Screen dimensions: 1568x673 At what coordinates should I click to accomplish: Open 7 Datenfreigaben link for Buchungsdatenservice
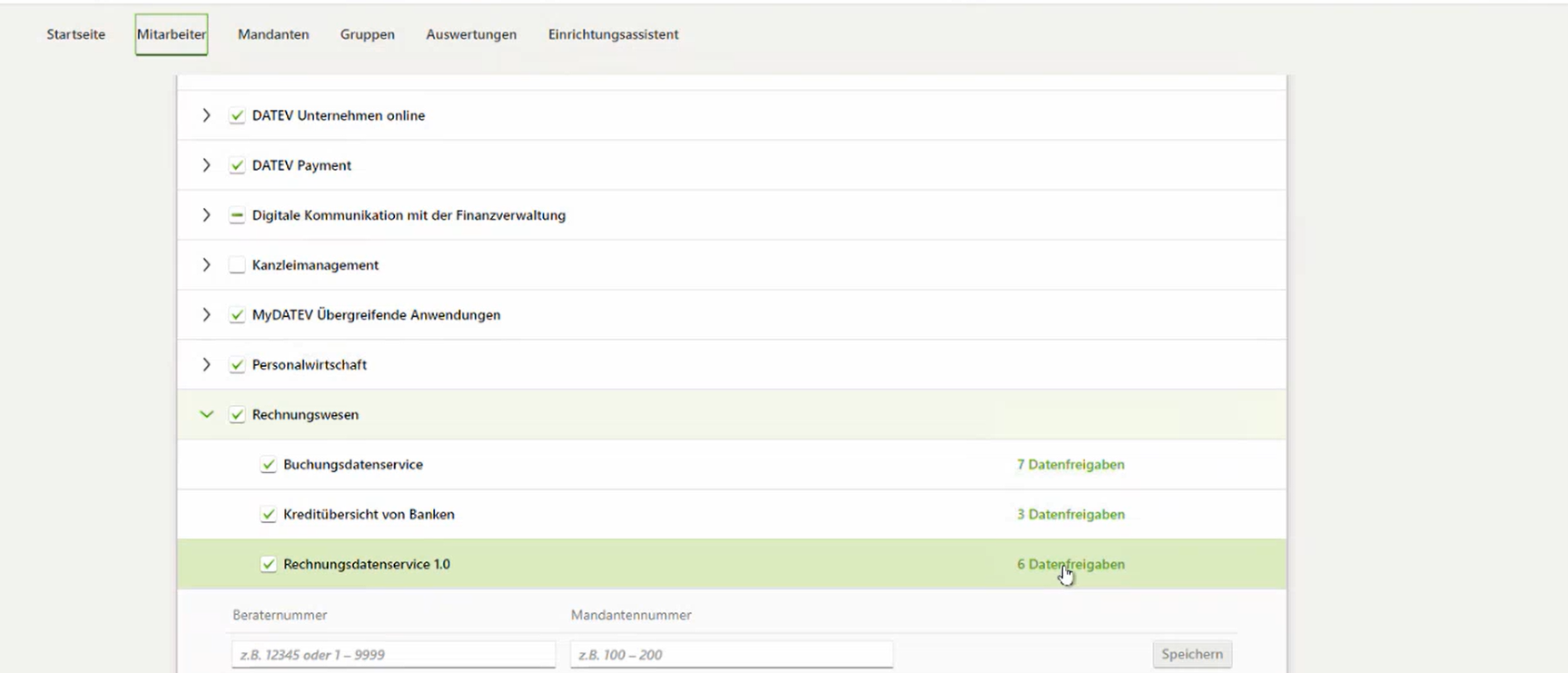(x=1070, y=465)
